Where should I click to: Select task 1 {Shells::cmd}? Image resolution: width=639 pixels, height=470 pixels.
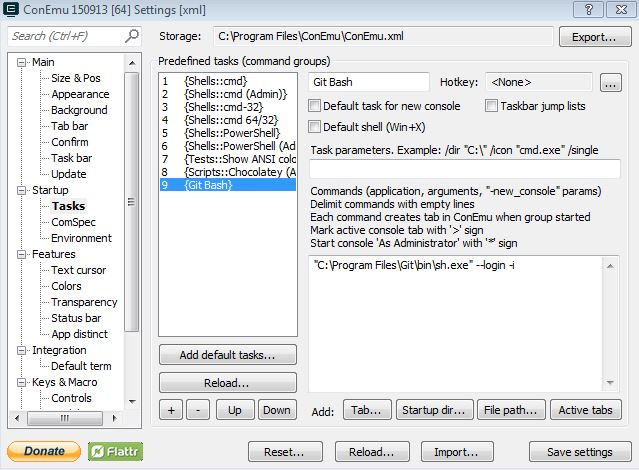[x=228, y=81]
